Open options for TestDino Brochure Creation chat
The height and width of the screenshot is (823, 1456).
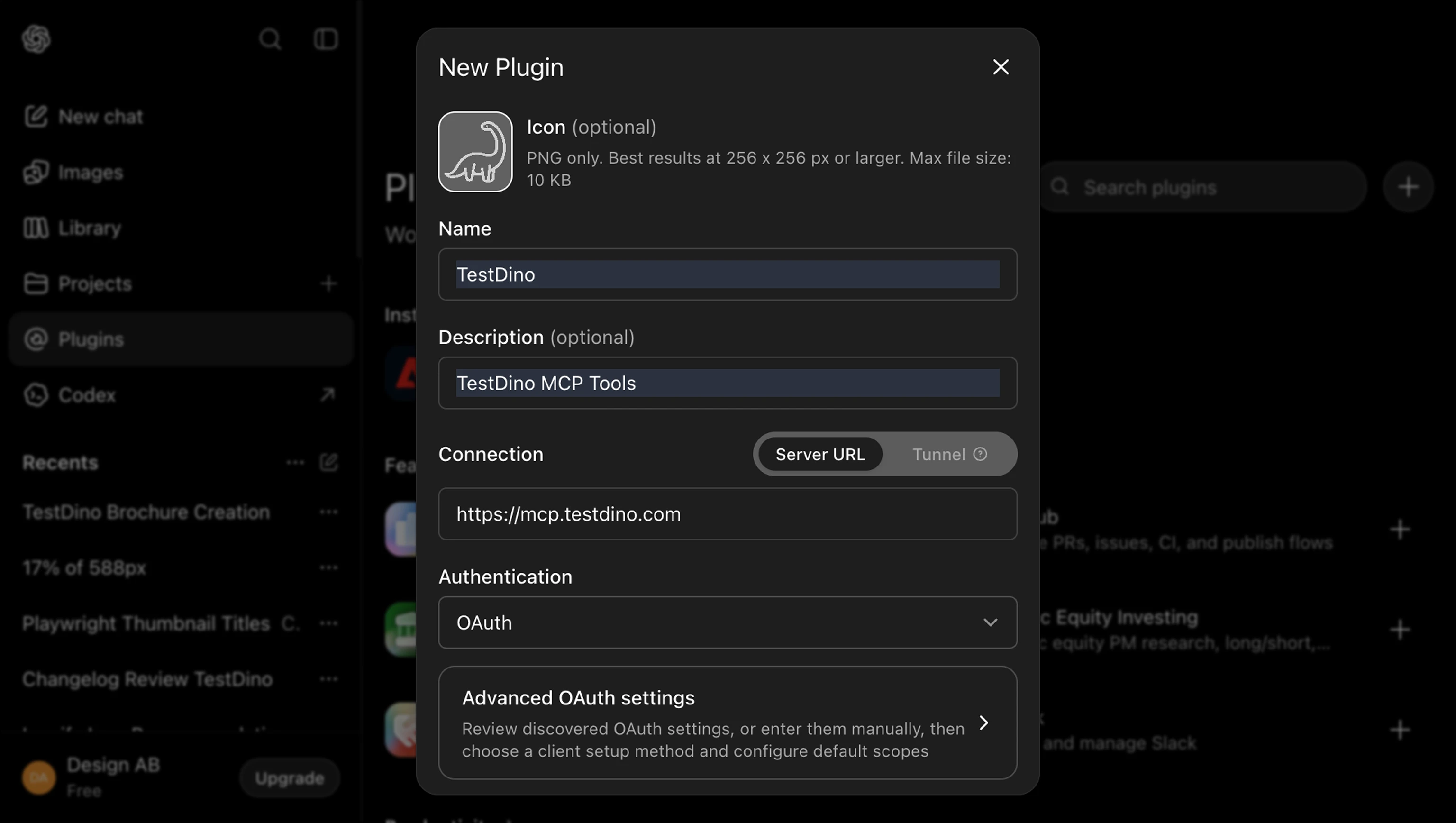328,512
